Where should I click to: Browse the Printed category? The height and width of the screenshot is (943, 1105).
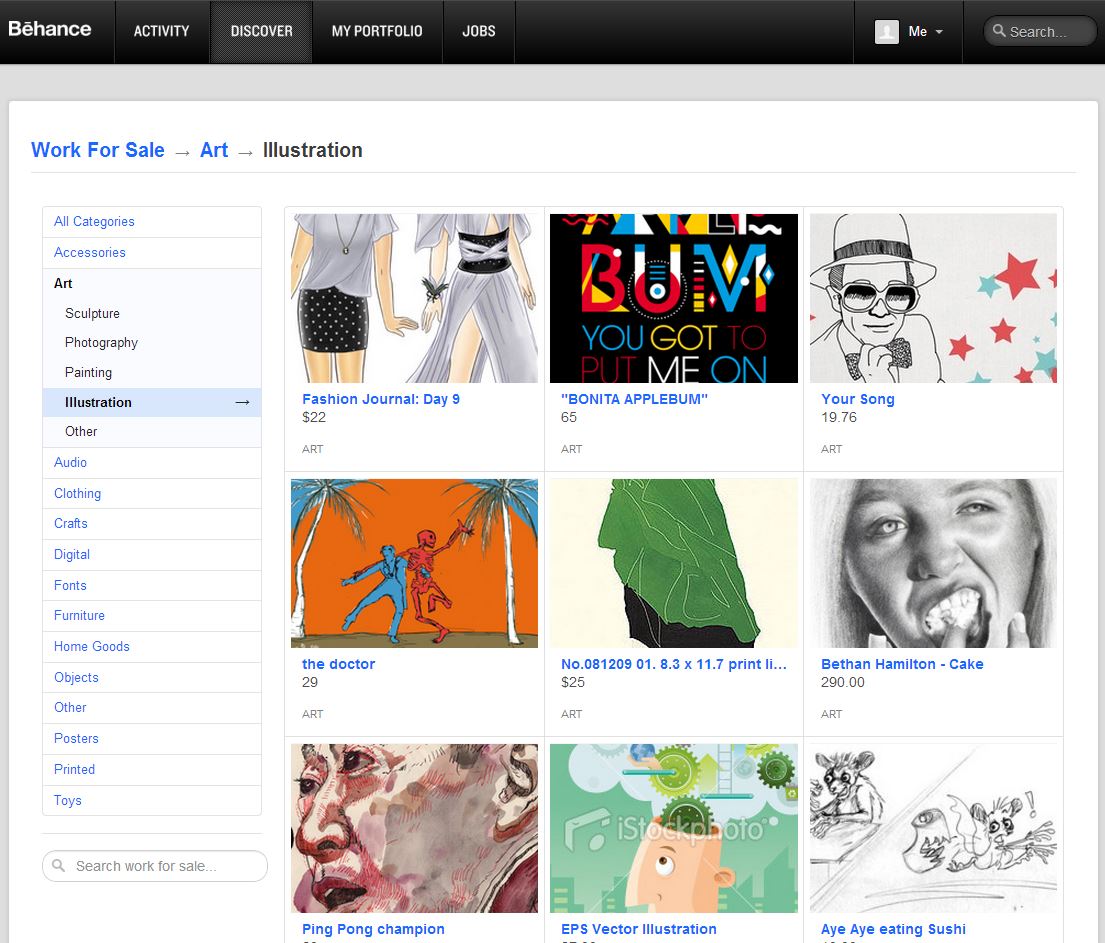point(152,770)
